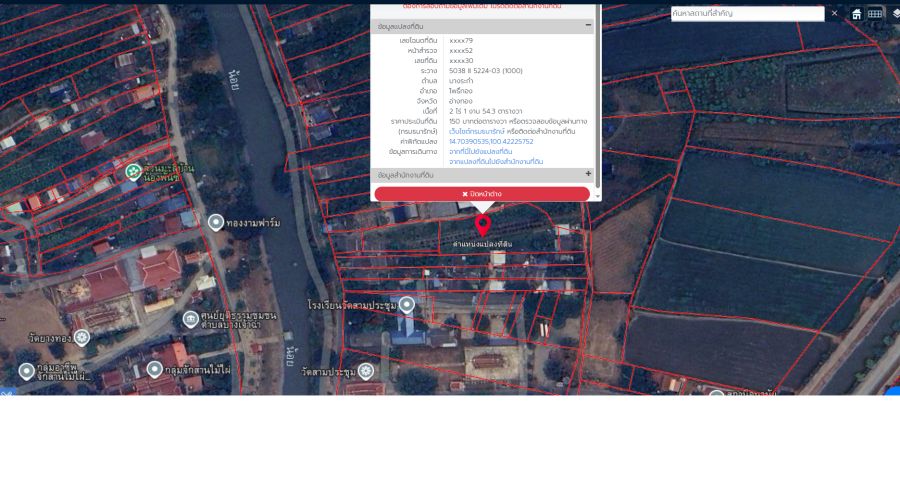Collapse the ข้อมูลแปลงที่ดิน section
The height and width of the screenshot is (483, 900).
588,26
